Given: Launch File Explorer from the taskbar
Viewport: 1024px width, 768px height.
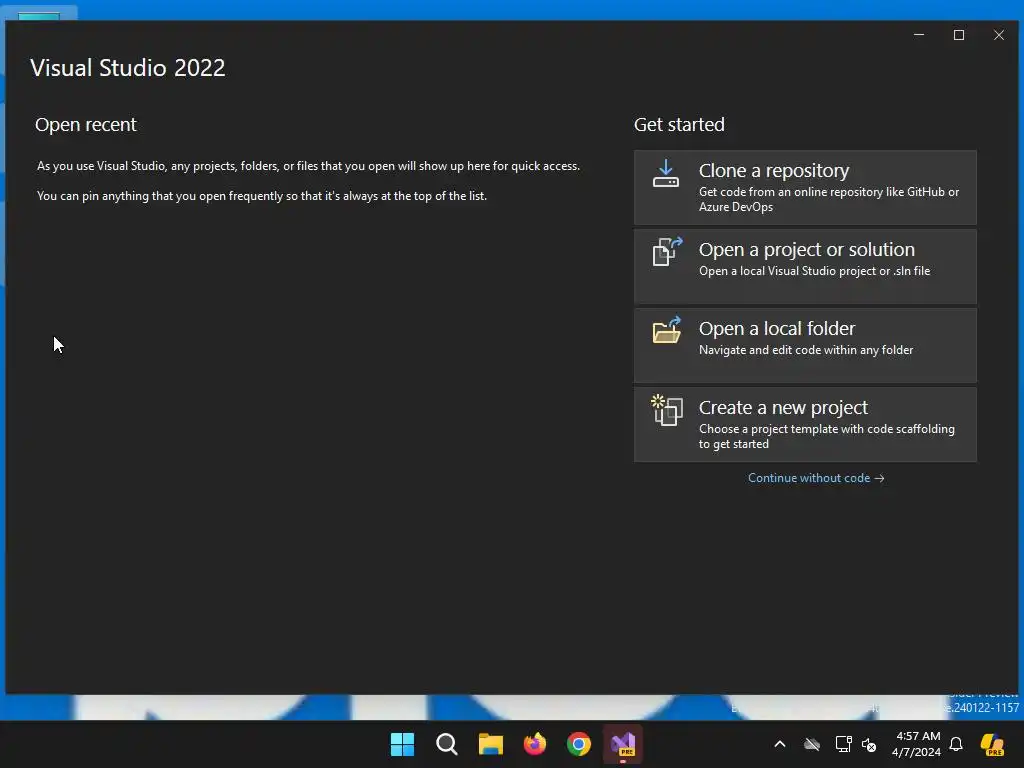Looking at the screenshot, I should pyautogui.click(x=490, y=744).
